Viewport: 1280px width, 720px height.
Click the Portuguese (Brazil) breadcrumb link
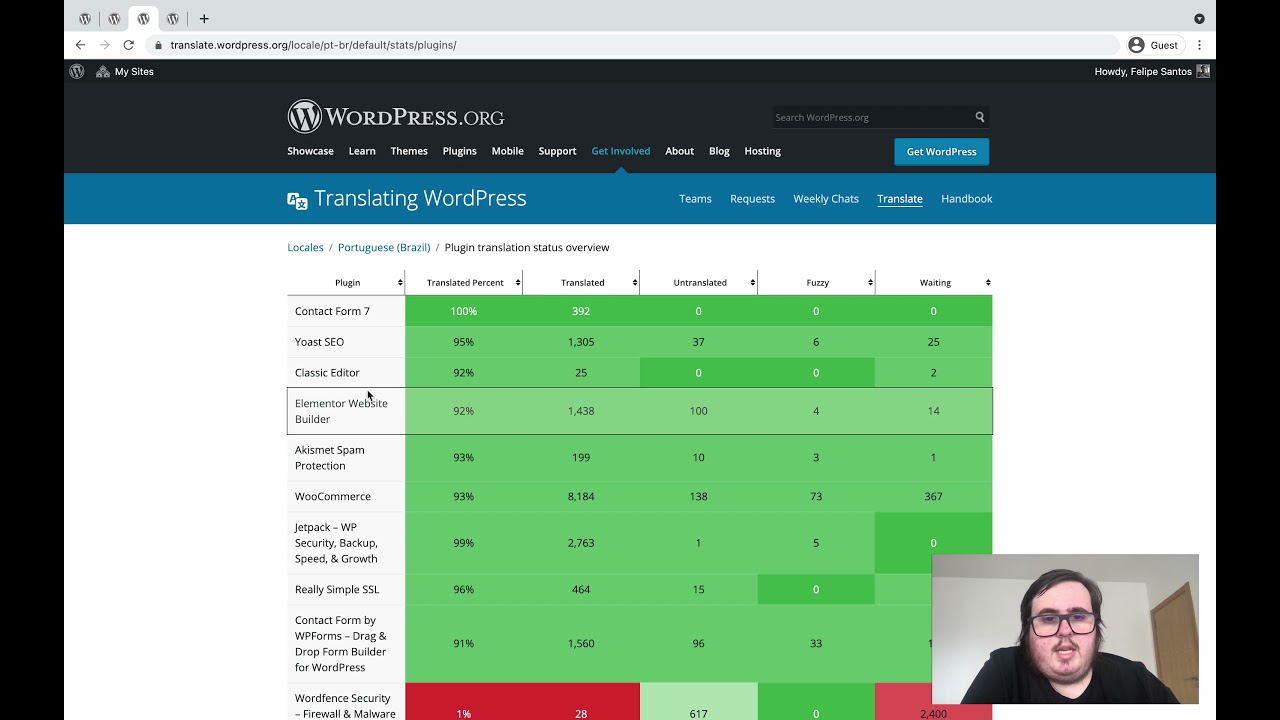point(384,247)
